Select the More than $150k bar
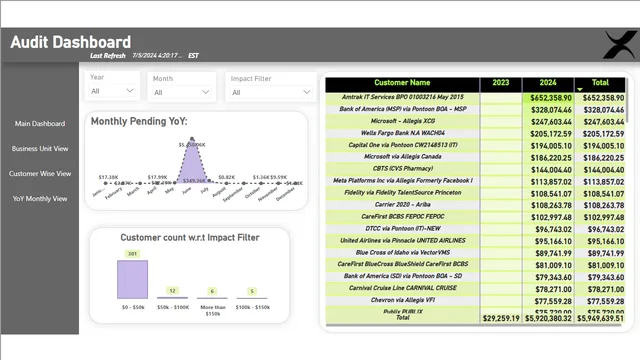 (x=212, y=298)
